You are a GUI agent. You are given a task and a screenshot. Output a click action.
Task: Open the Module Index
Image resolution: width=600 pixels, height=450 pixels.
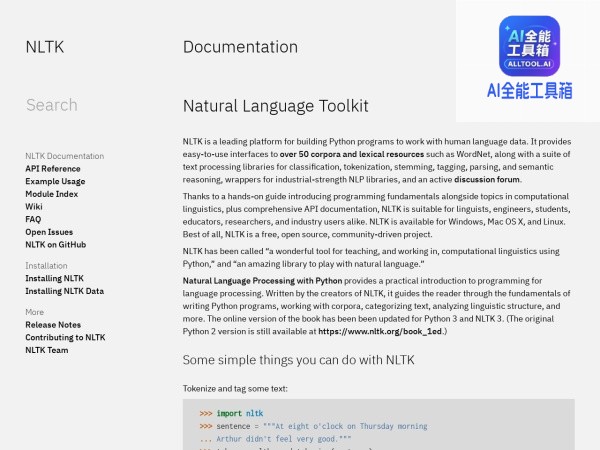click(x=52, y=194)
